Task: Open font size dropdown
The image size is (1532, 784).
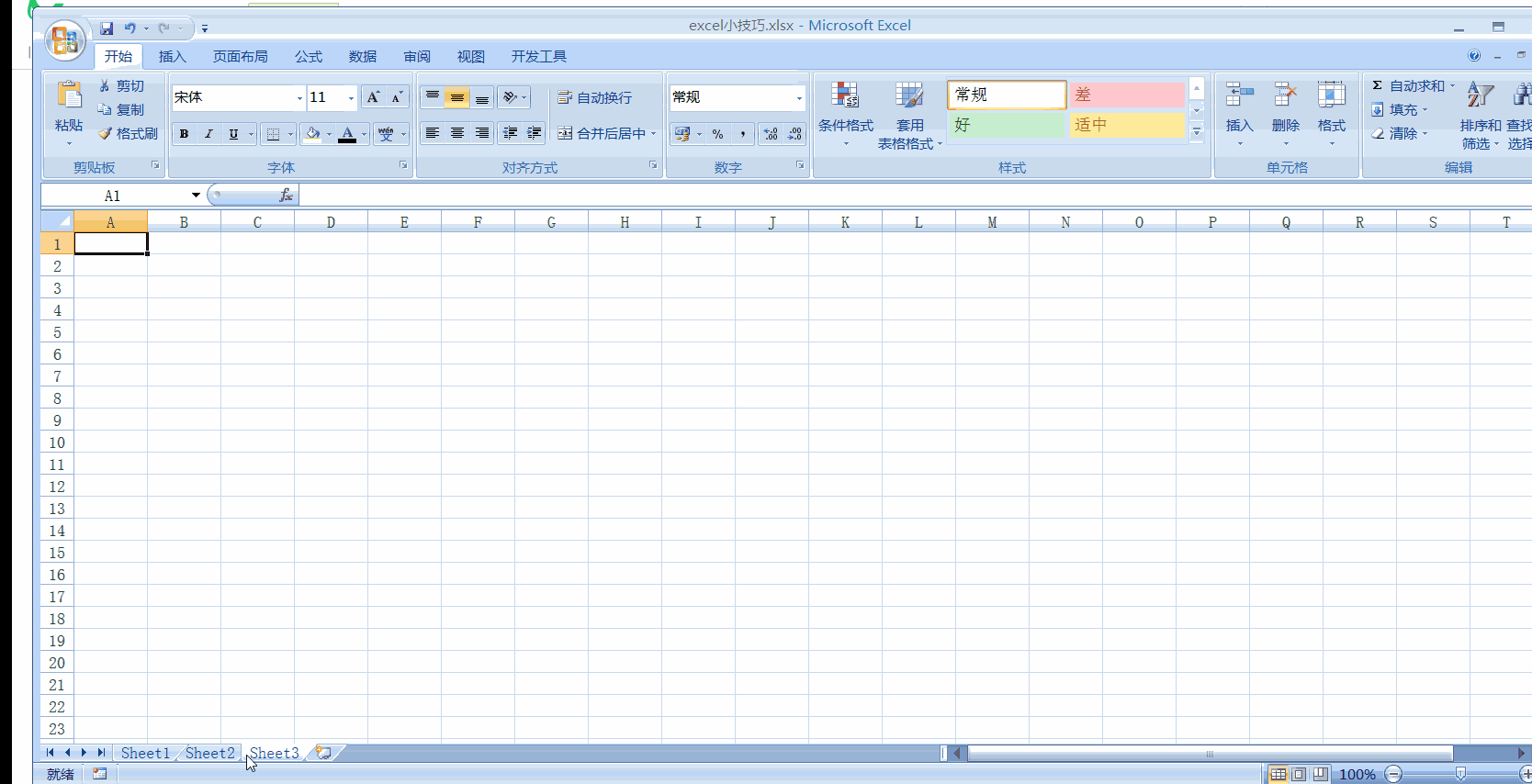Action: [x=351, y=97]
